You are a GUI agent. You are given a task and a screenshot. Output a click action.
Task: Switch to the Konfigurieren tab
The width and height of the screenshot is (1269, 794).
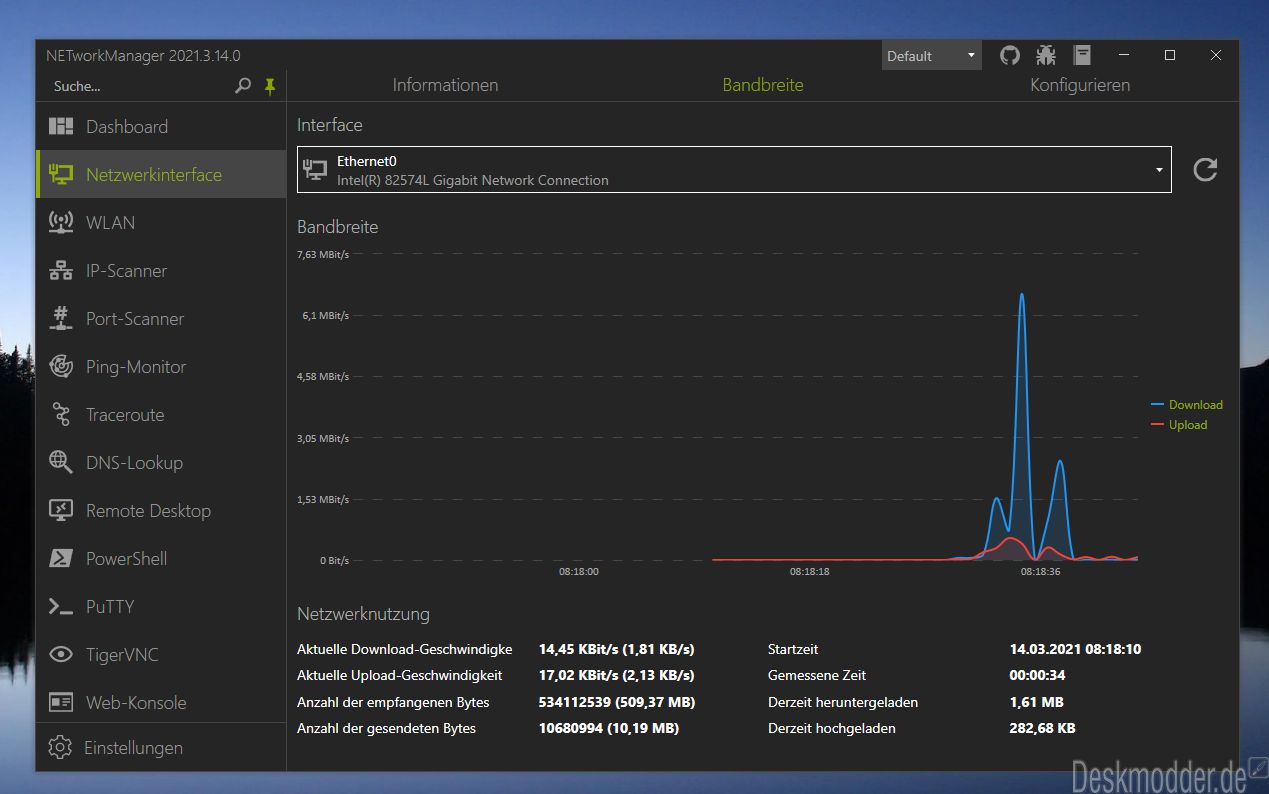(1080, 85)
